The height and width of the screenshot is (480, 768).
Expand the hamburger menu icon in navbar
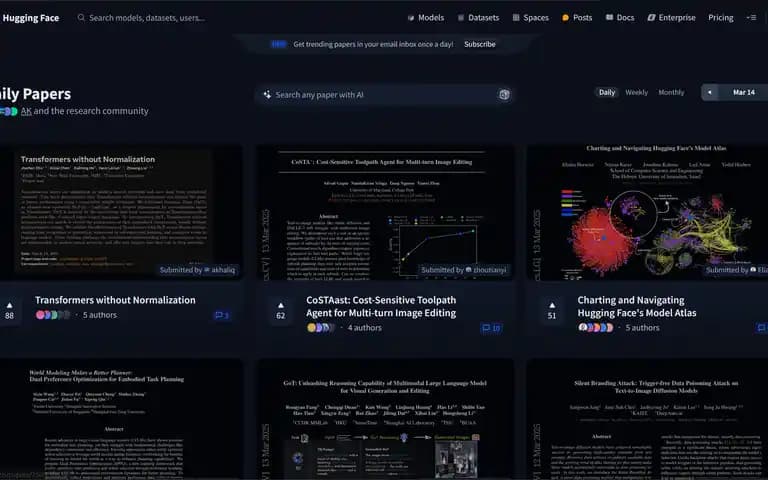coord(751,18)
